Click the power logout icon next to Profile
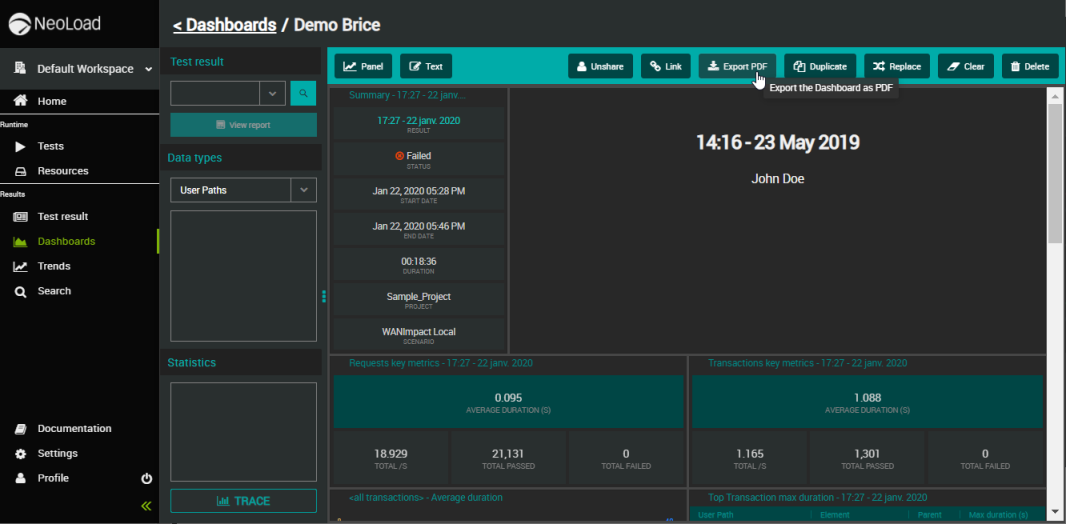 tap(147, 479)
